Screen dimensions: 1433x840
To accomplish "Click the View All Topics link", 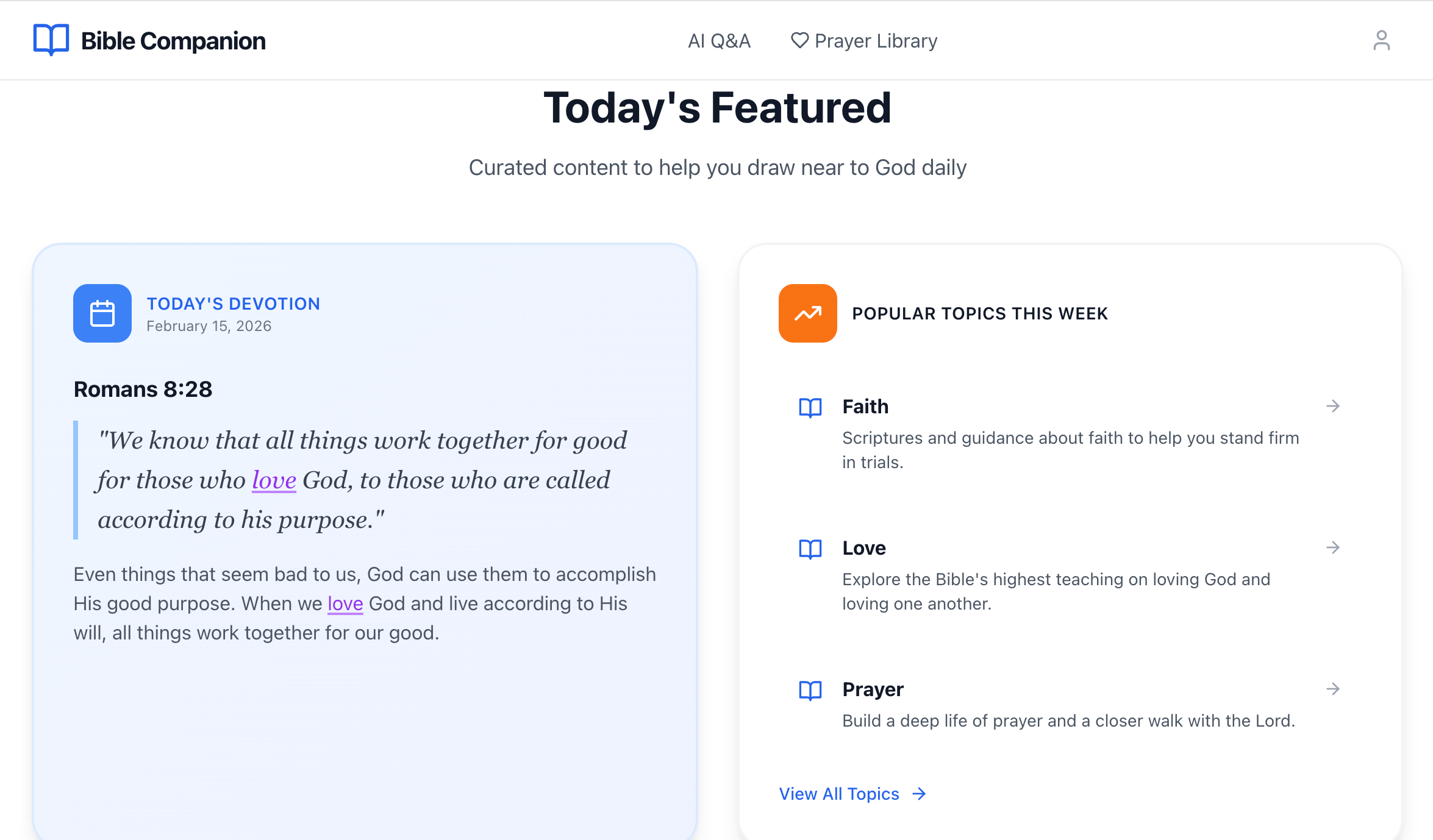I will [839, 794].
